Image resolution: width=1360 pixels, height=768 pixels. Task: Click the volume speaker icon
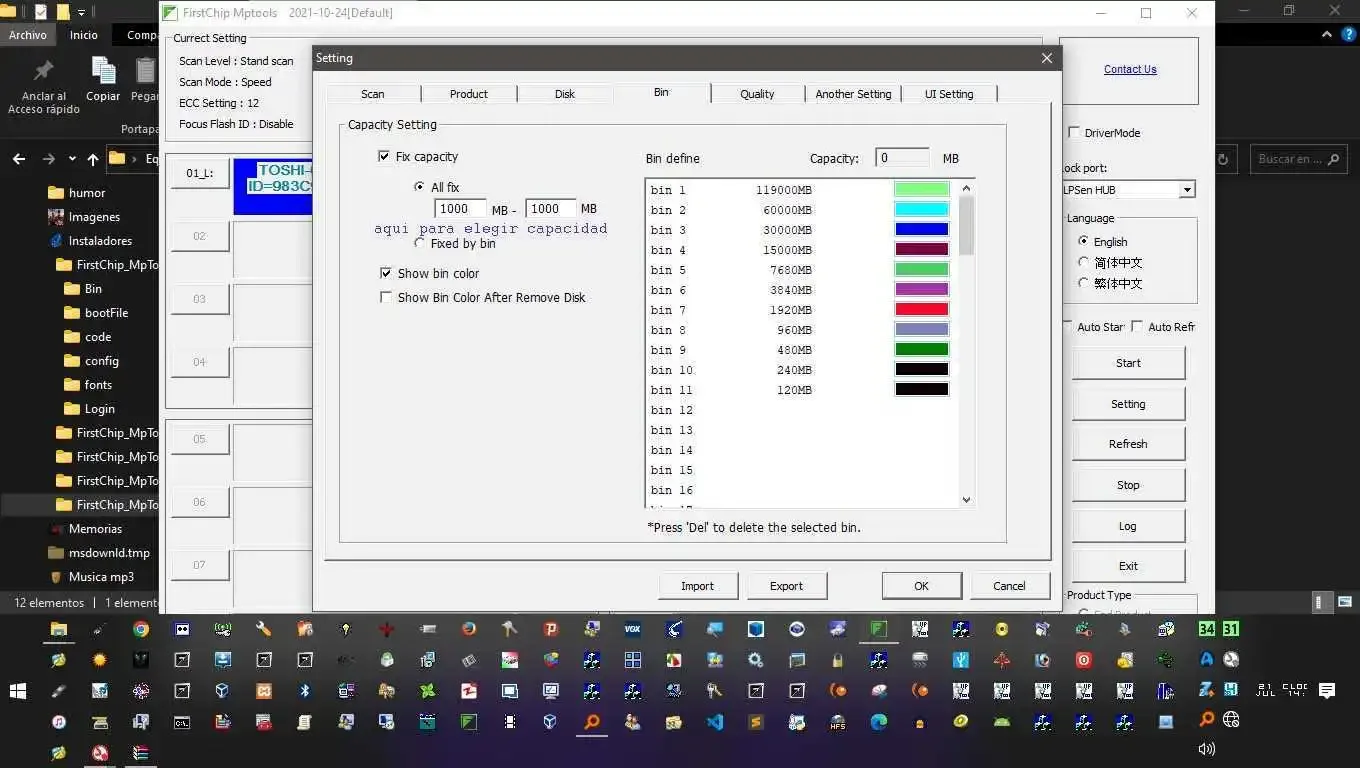point(1207,749)
